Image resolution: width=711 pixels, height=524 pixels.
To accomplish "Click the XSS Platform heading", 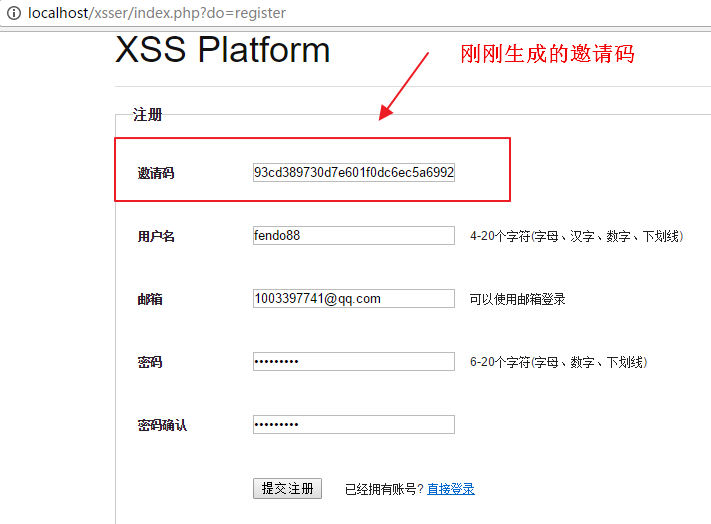I will [x=223, y=49].
